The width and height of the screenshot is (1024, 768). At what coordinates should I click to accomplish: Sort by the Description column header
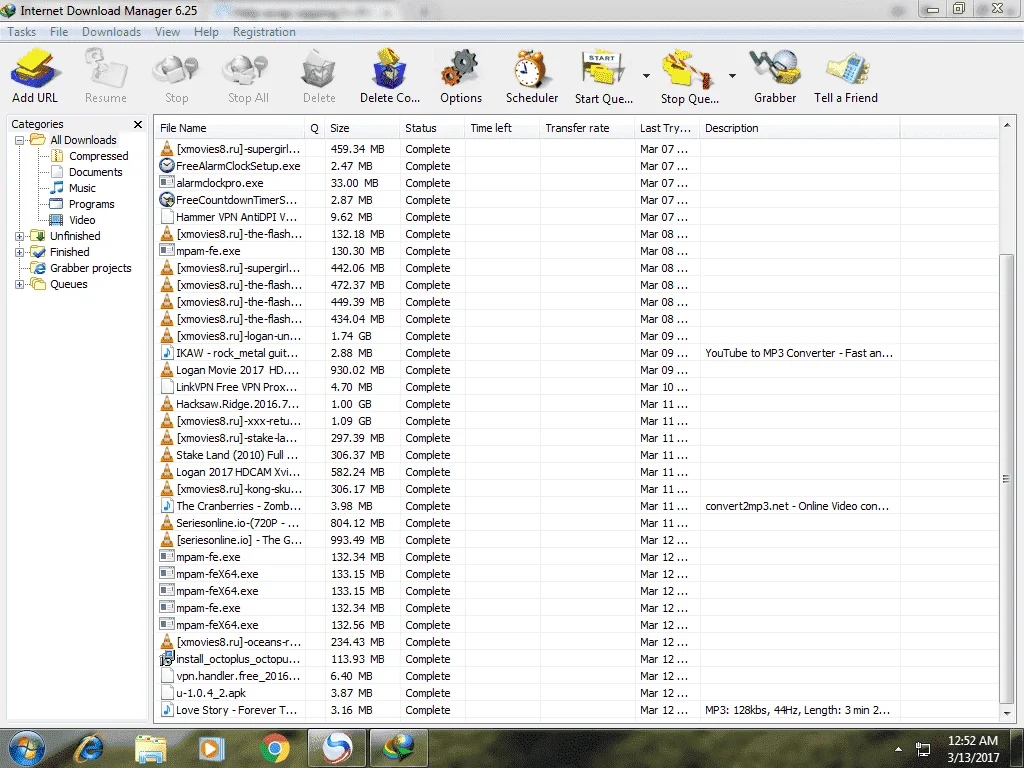pyautogui.click(x=799, y=128)
